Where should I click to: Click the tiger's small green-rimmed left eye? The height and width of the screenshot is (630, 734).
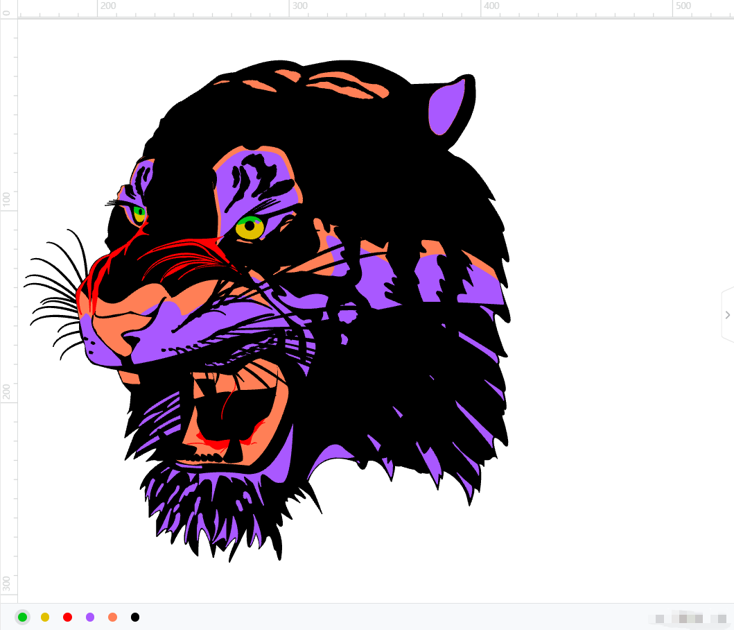(x=139, y=213)
